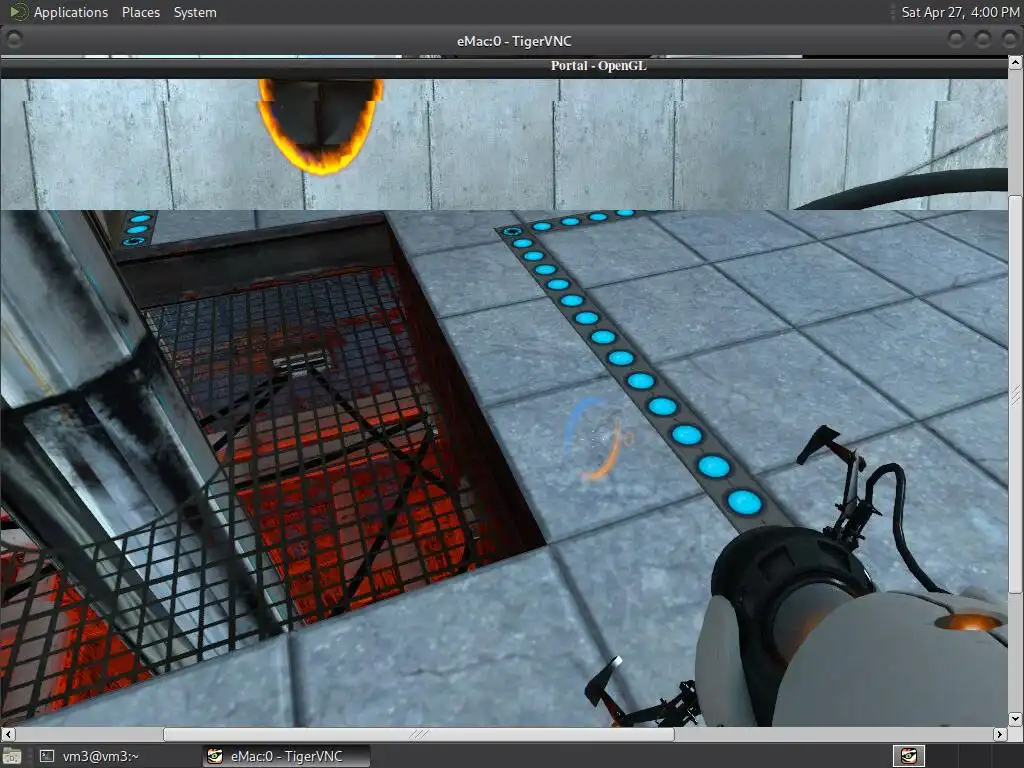Viewport: 1024px width, 768px height.
Task: Click the TigerVNC icon at taskbar right end
Action: pos(909,756)
